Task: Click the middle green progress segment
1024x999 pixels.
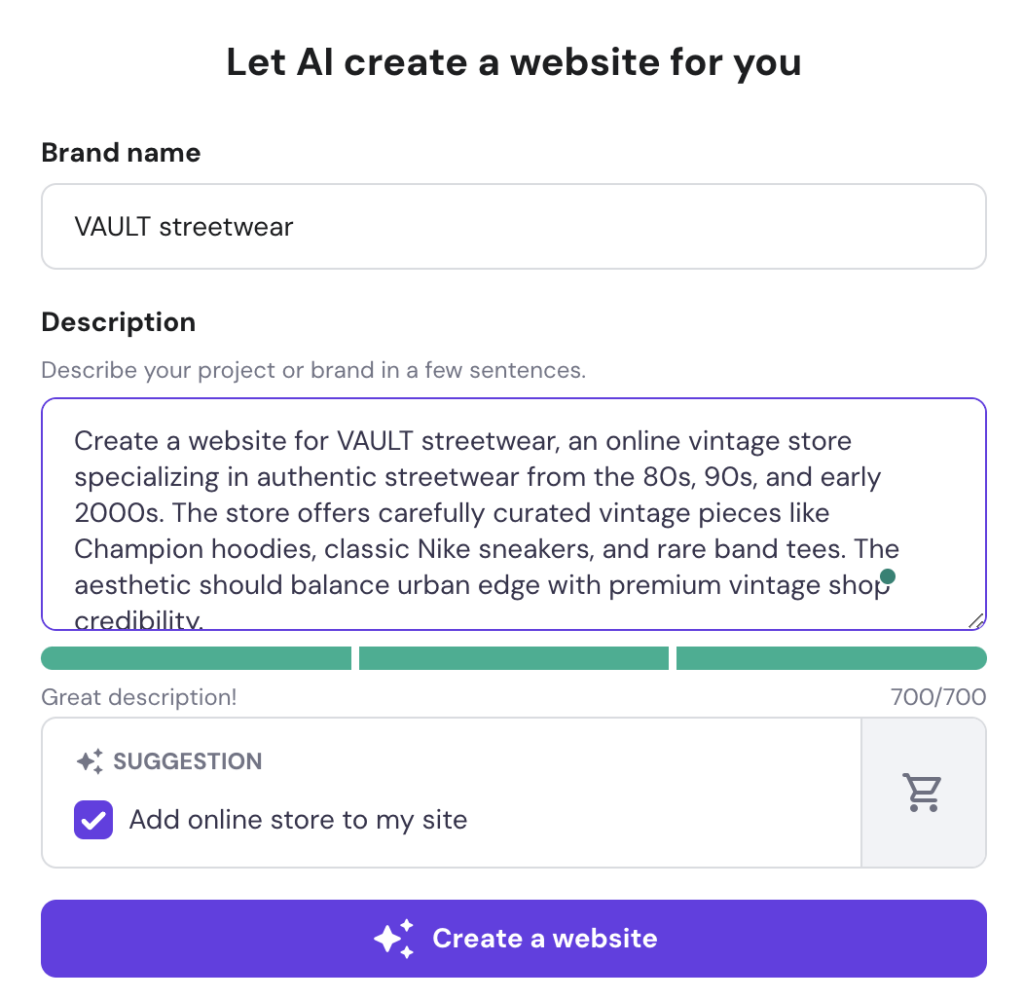Action: pyautogui.click(x=513, y=657)
